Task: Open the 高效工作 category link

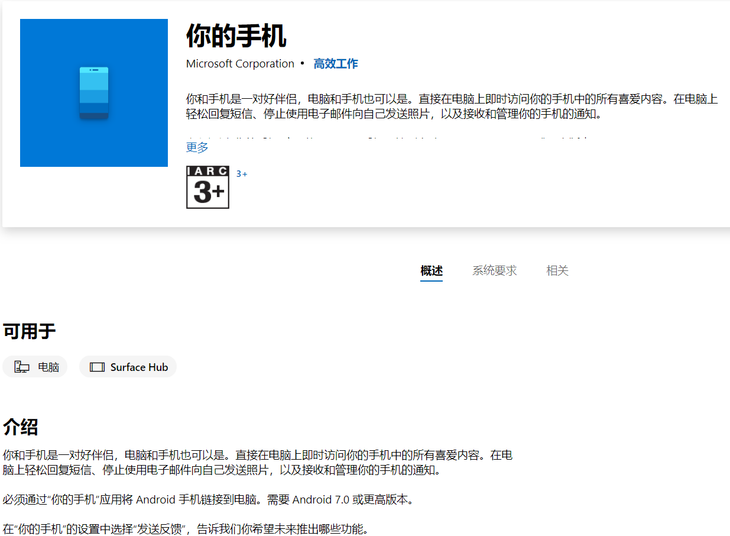Action: coord(335,64)
